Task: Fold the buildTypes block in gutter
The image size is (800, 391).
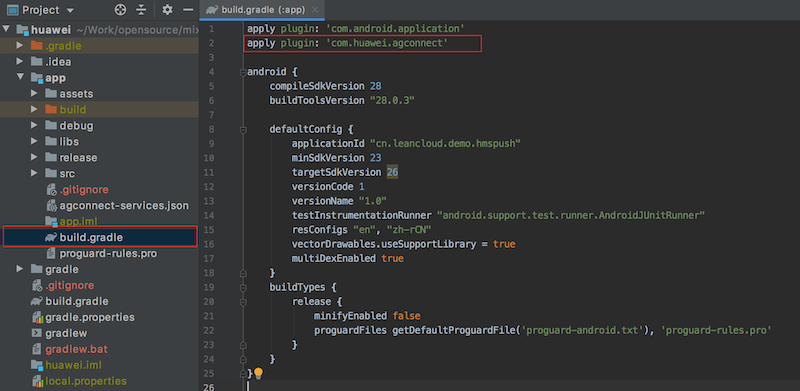Action: tap(243, 287)
